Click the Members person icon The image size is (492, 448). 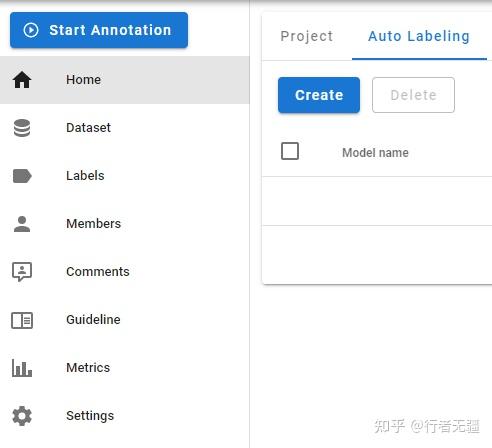tap(22, 224)
